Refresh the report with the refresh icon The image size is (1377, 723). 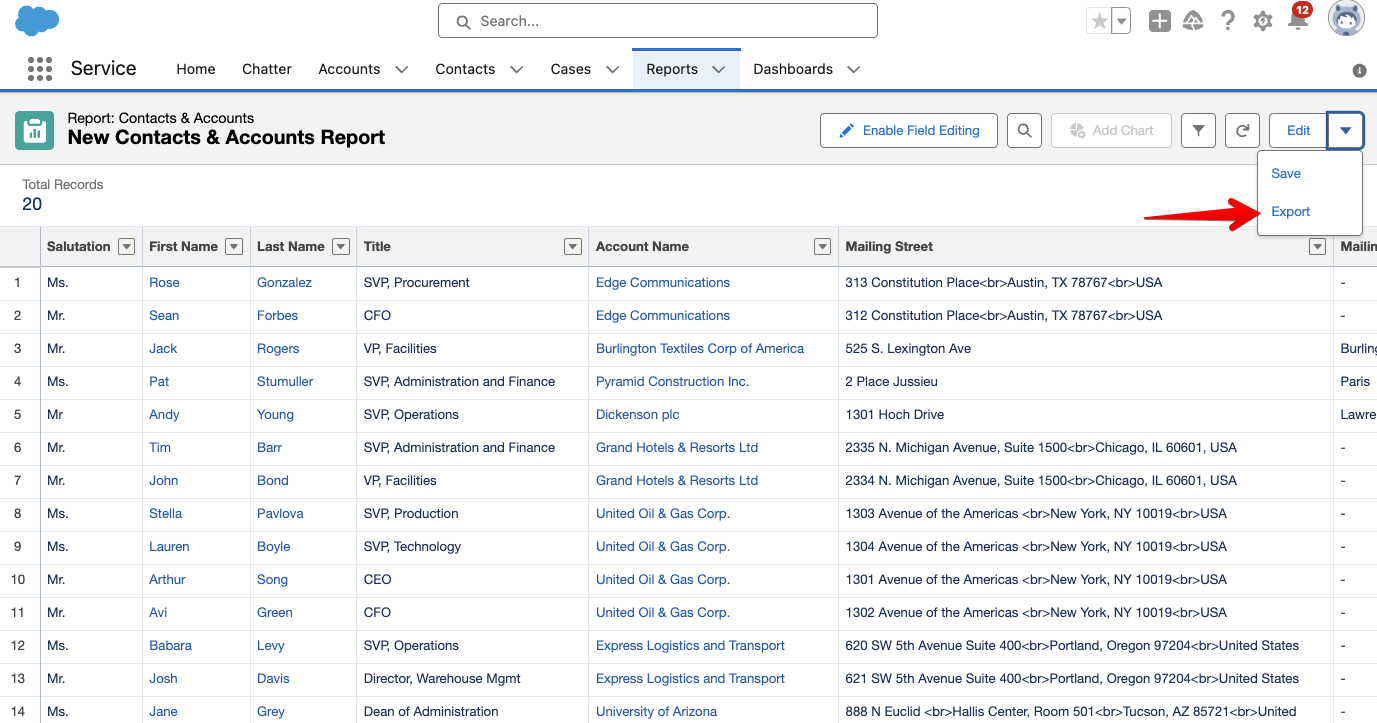(1242, 130)
